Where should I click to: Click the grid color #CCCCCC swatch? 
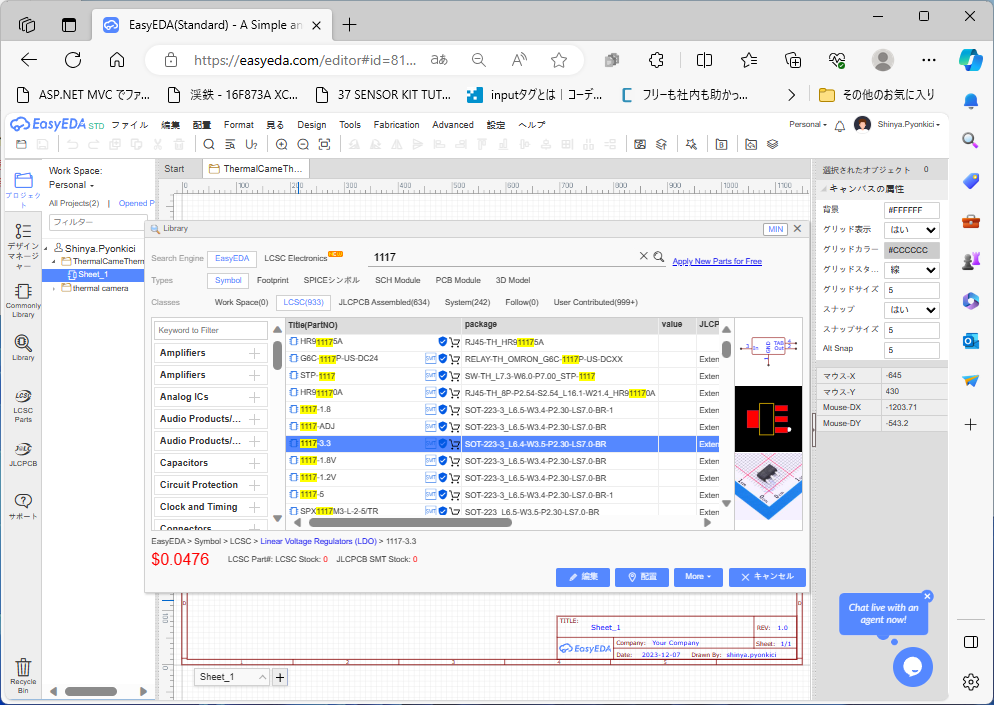pos(912,250)
